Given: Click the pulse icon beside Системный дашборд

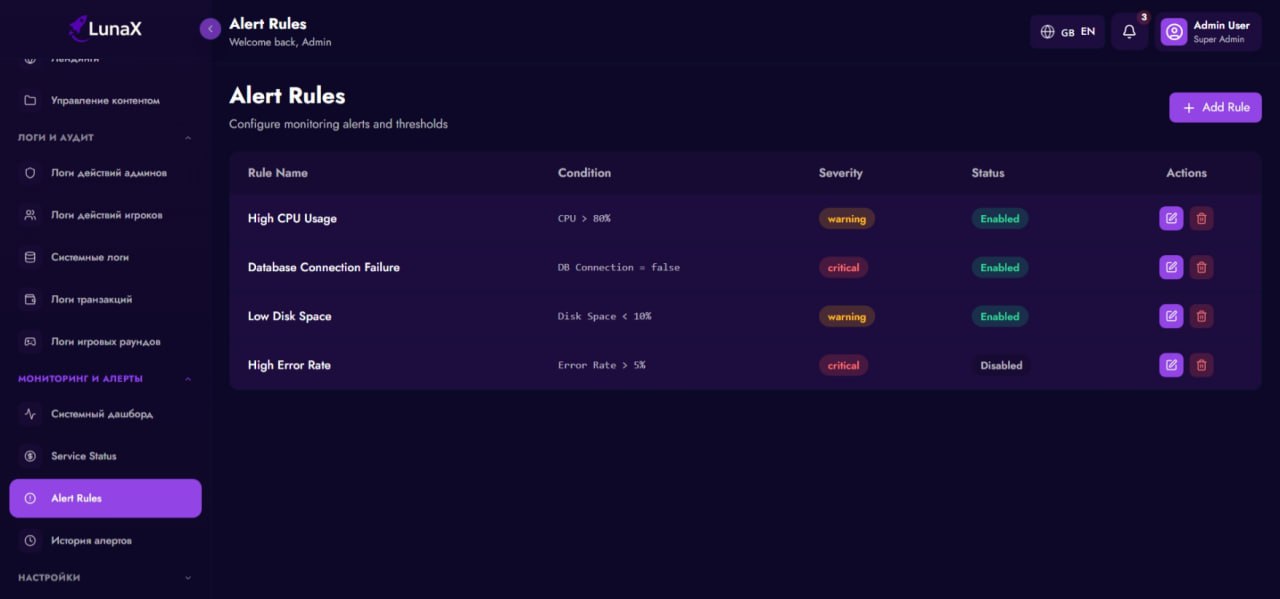Looking at the screenshot, I should click(30, 414).
